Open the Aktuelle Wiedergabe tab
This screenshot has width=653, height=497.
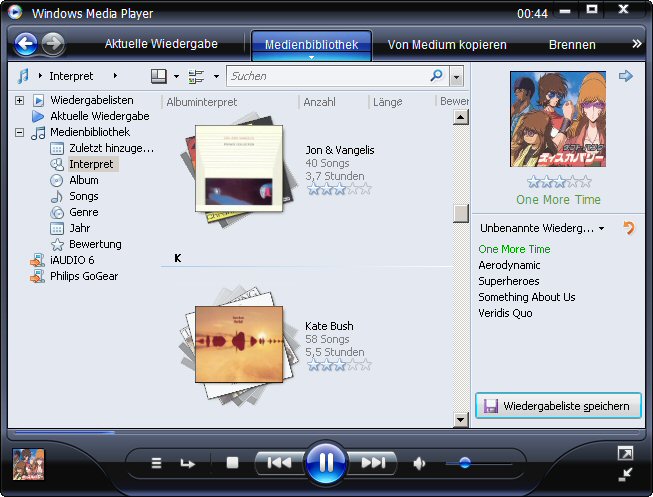pyautogui.click(x=161, y=44)
